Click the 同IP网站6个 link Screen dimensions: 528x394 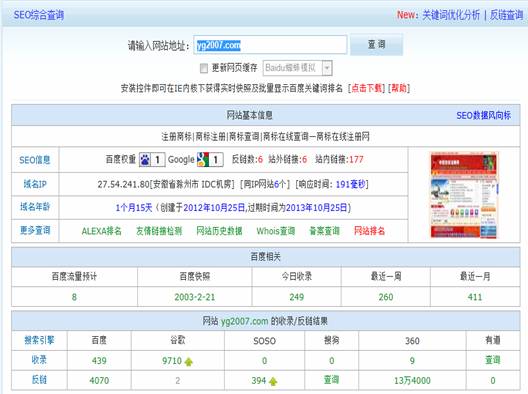264,184
